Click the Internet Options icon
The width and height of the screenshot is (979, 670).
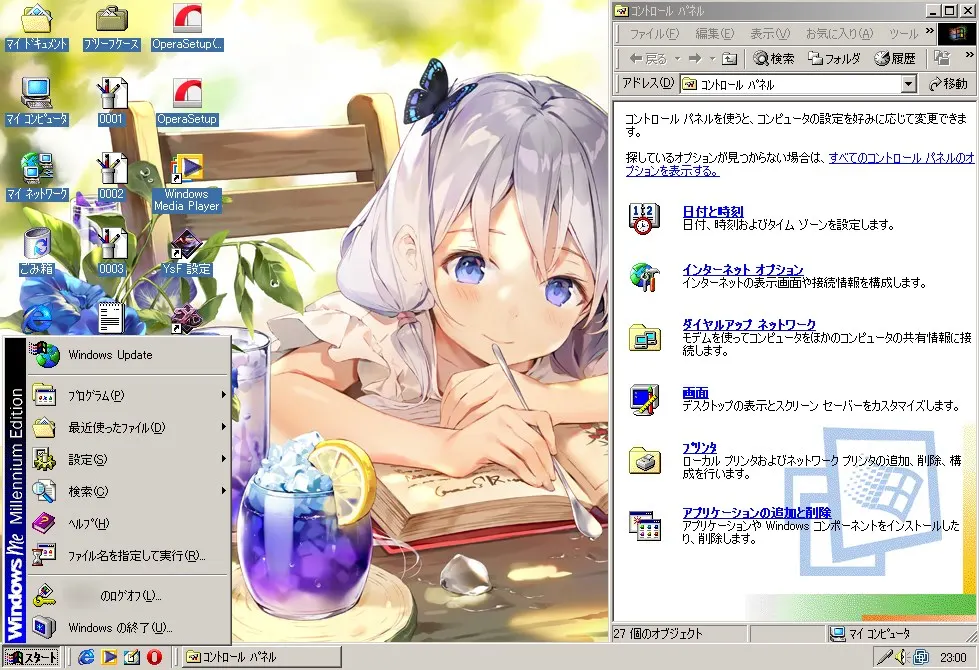[x=644, y=277]
